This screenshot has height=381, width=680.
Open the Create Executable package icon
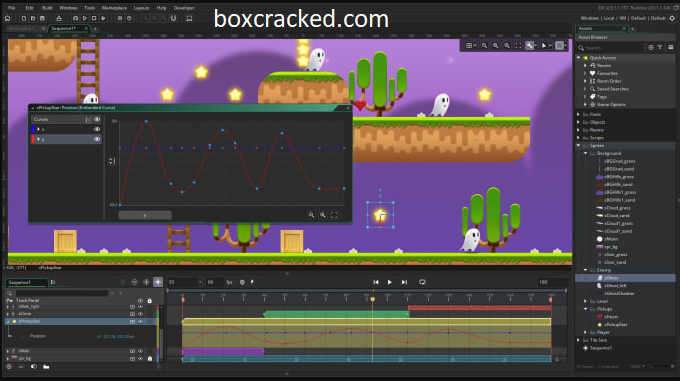[59, 18]
